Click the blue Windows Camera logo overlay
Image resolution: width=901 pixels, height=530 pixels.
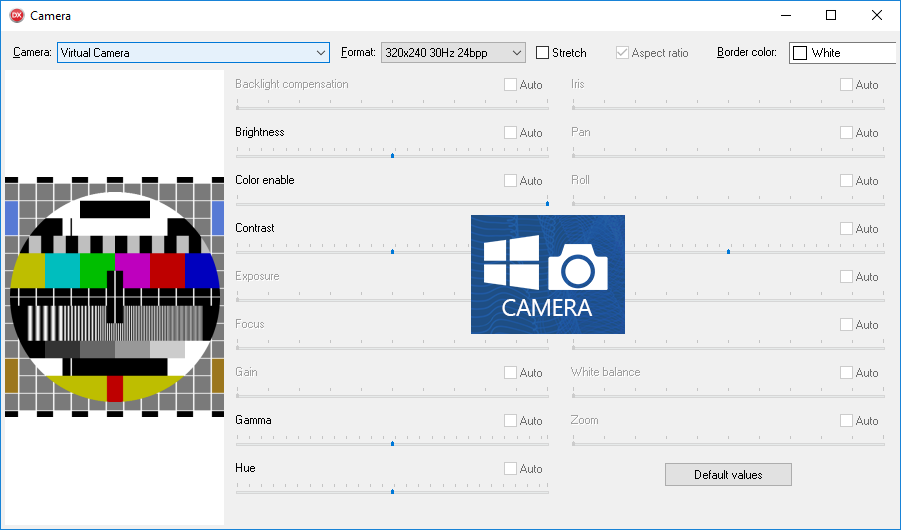click(548, 274)
